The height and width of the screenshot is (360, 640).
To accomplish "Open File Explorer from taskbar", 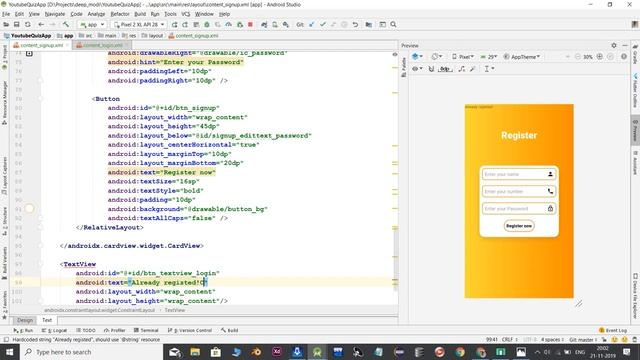I will [x=195, y=352].
